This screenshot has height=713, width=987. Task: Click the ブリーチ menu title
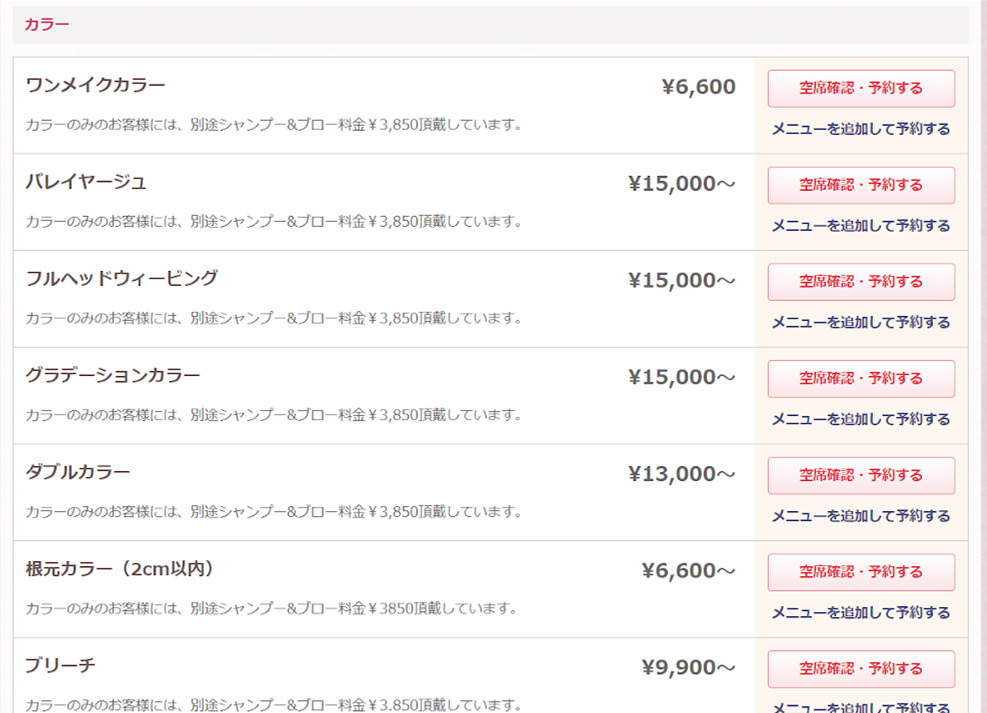pyautogui.click(x=60, y=666)
